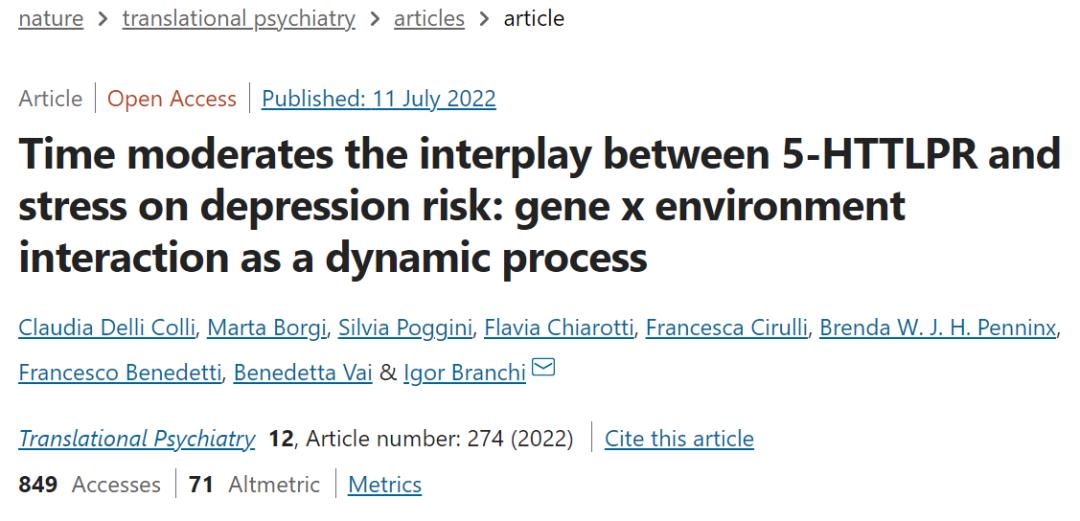
Task: Click the first breadcrumb chevron separator
Action: tap(103, 19)
